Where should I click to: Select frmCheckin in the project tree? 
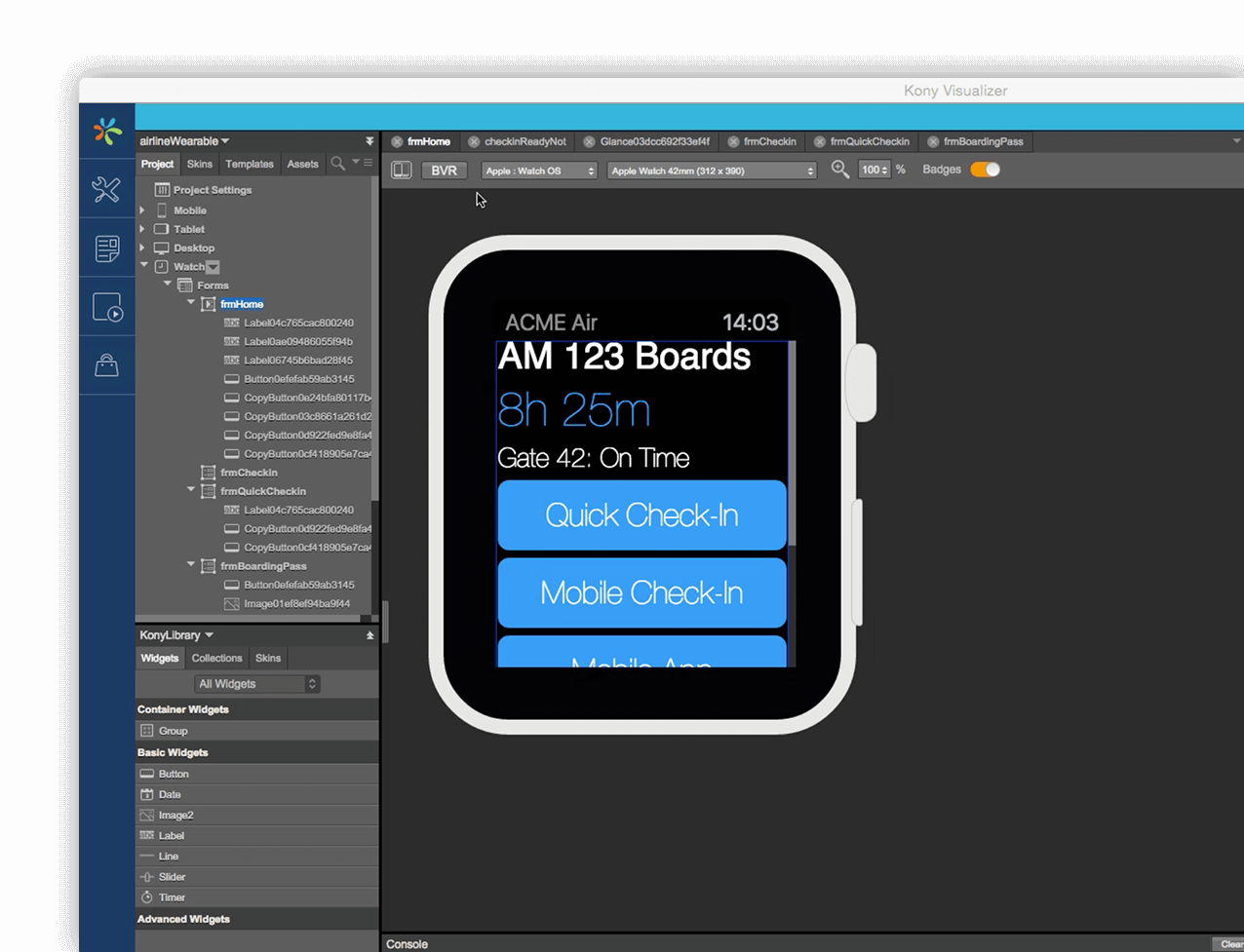coord(239,473)
